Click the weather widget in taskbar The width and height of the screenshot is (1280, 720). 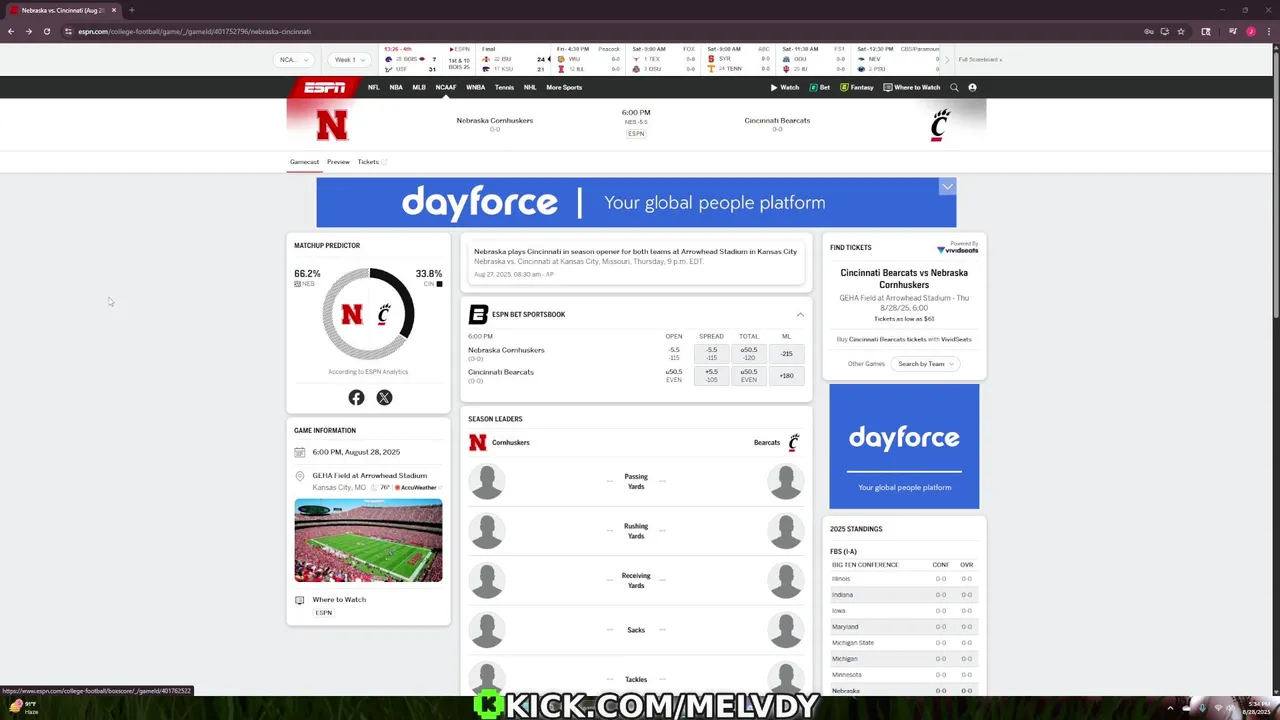click(x=23, y=707)
